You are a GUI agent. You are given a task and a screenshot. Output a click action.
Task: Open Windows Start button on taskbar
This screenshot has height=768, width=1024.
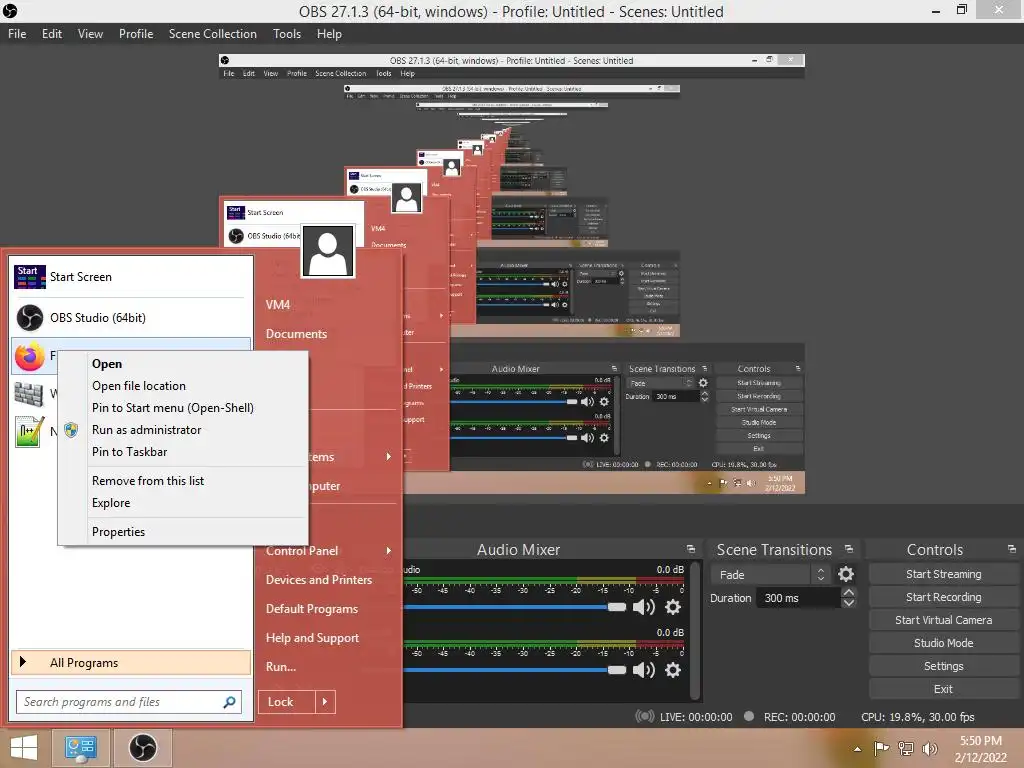(x=24, y=748)
